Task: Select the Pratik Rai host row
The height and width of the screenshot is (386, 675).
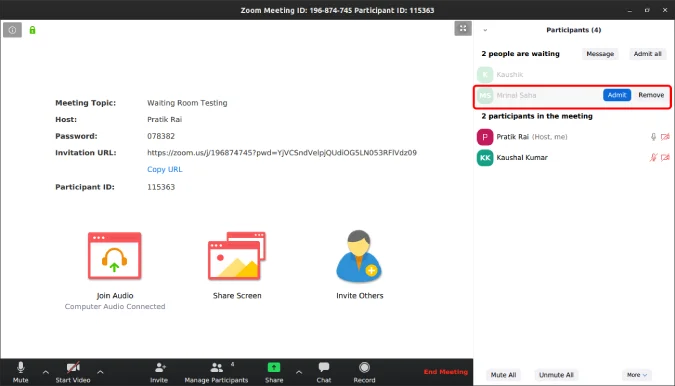Action: [x=573, y=137]
